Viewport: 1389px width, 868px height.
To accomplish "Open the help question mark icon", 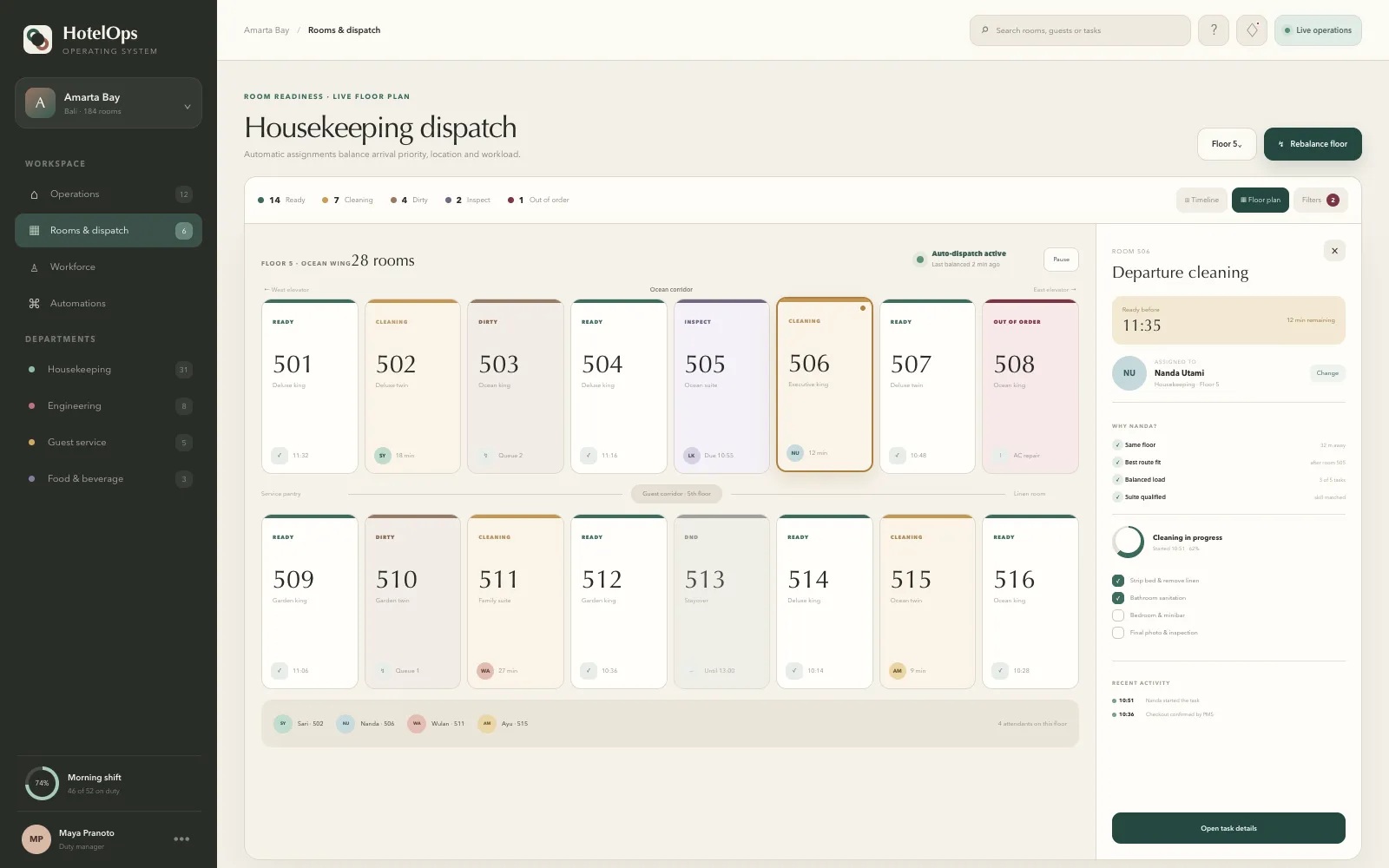I will pos(1214,30).
